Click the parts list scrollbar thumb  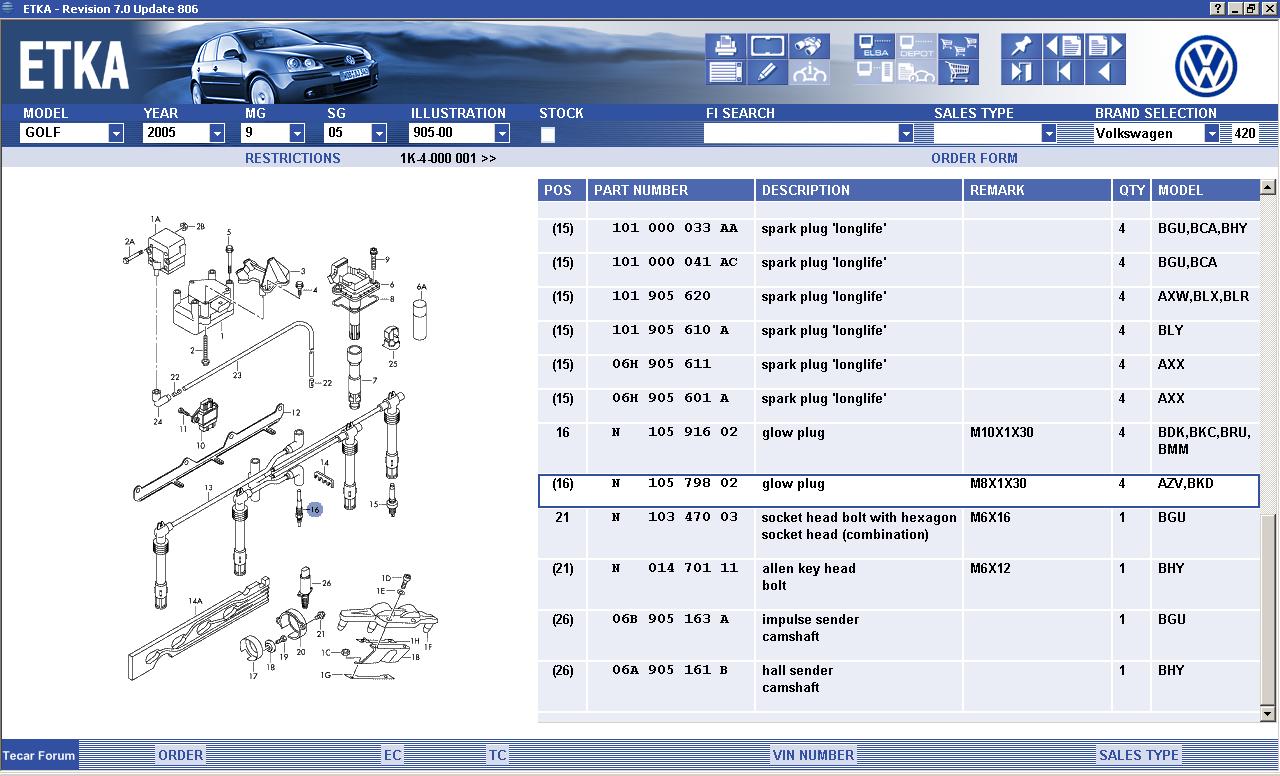tap(1268, 610)
